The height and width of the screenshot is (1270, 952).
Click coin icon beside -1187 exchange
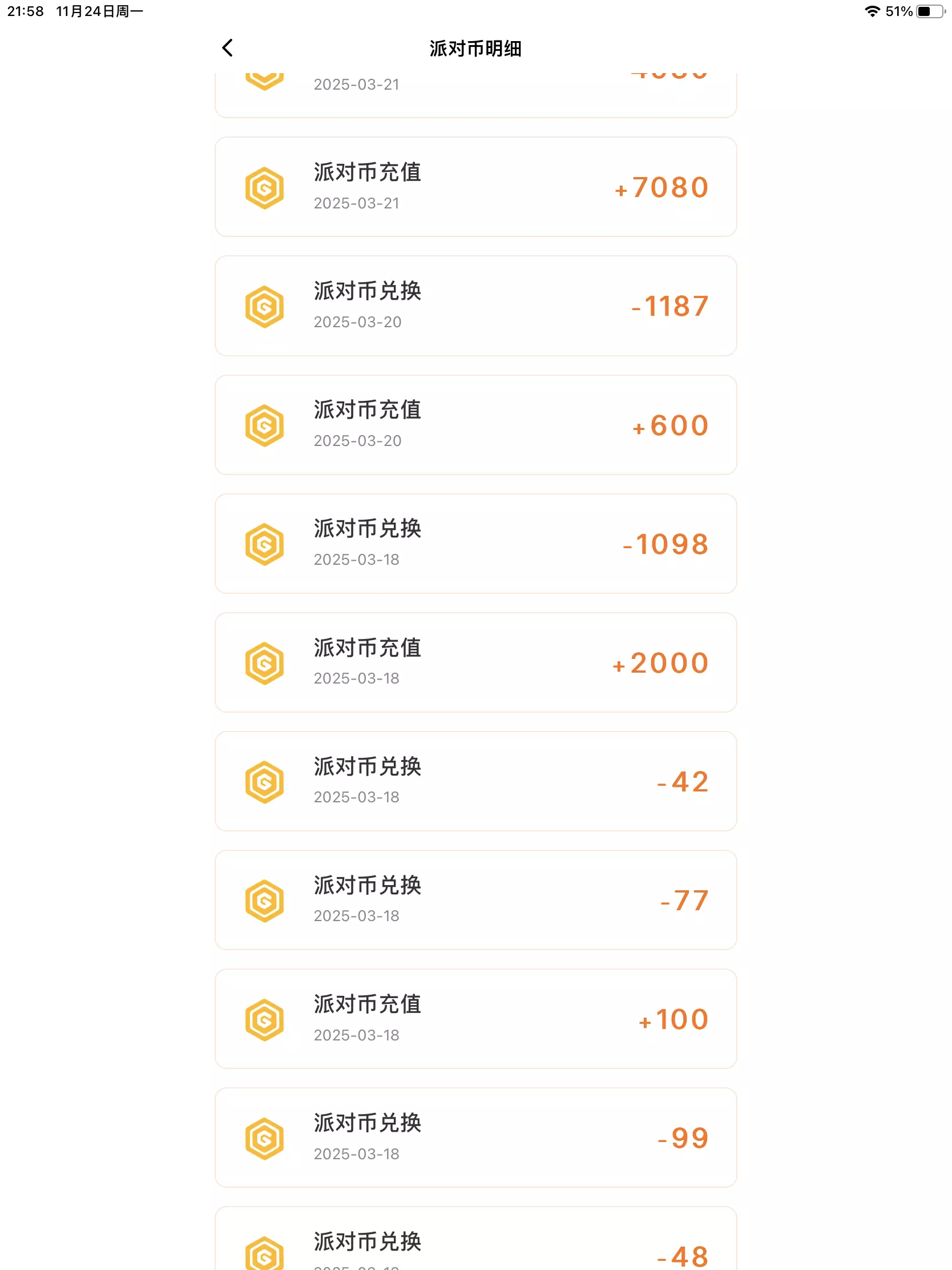(x=264, y=307)
